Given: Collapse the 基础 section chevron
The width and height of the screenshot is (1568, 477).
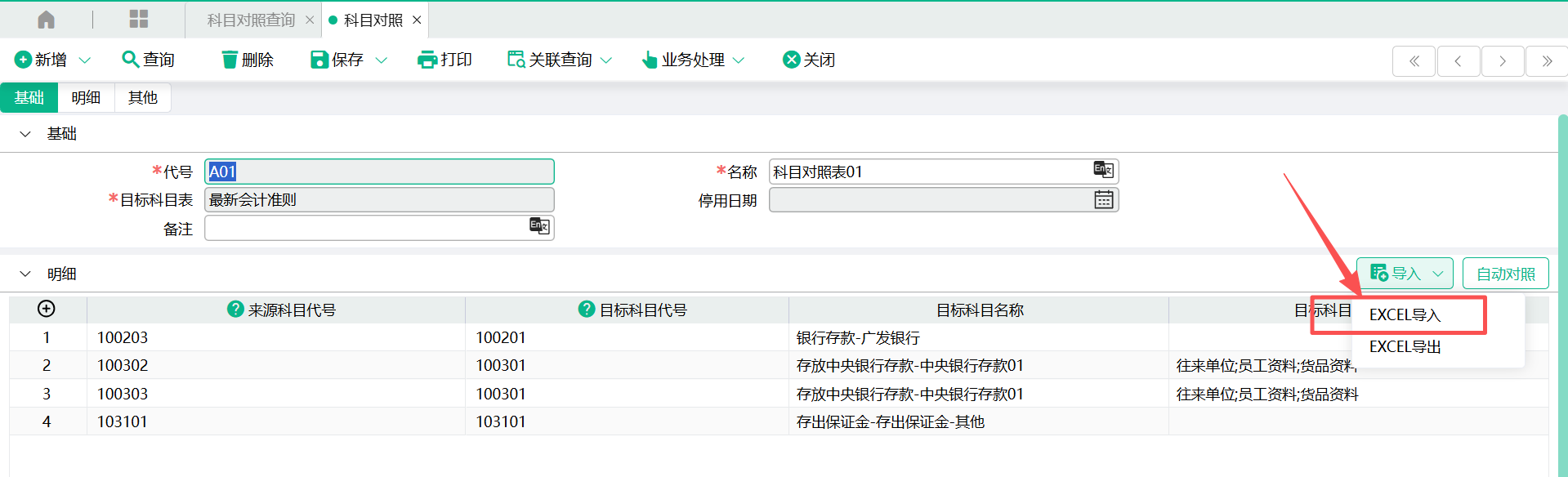Looking at the screenshot, I should pyautogui.click(x=25, y=134).
